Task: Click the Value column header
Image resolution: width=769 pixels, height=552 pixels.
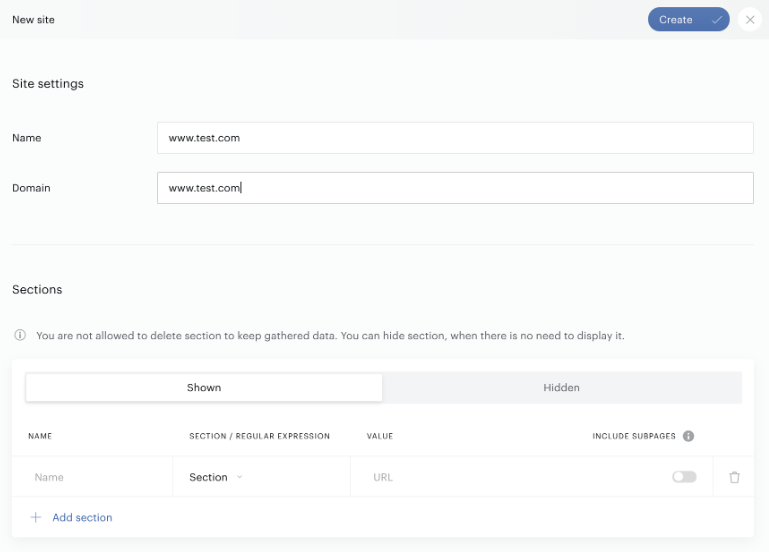Action: pyautogui.click(x=380, y=436)
